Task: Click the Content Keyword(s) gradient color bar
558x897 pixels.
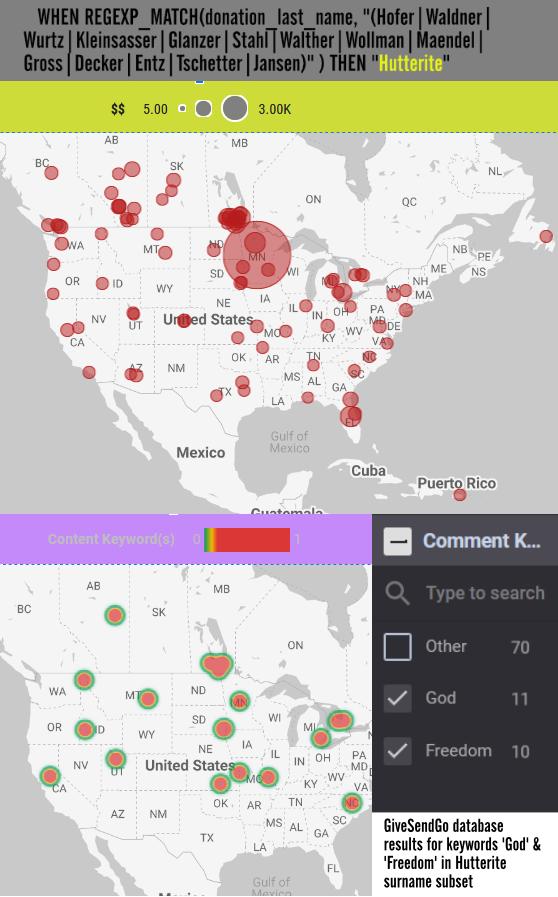Action: coord(247,539)
